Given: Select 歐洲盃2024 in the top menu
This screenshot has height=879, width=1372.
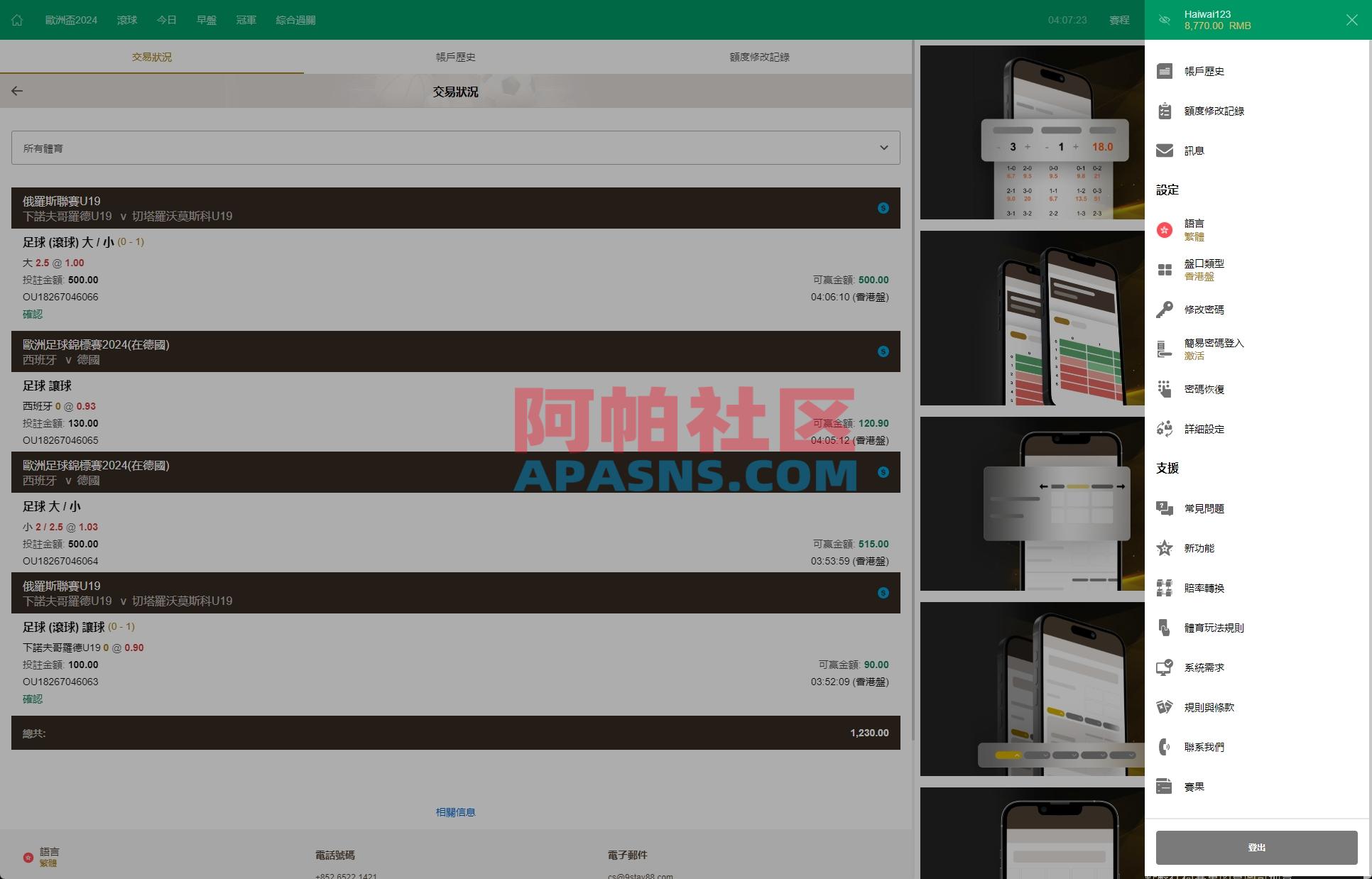Looking at the screenshot, I should click(x=71, y=19).
